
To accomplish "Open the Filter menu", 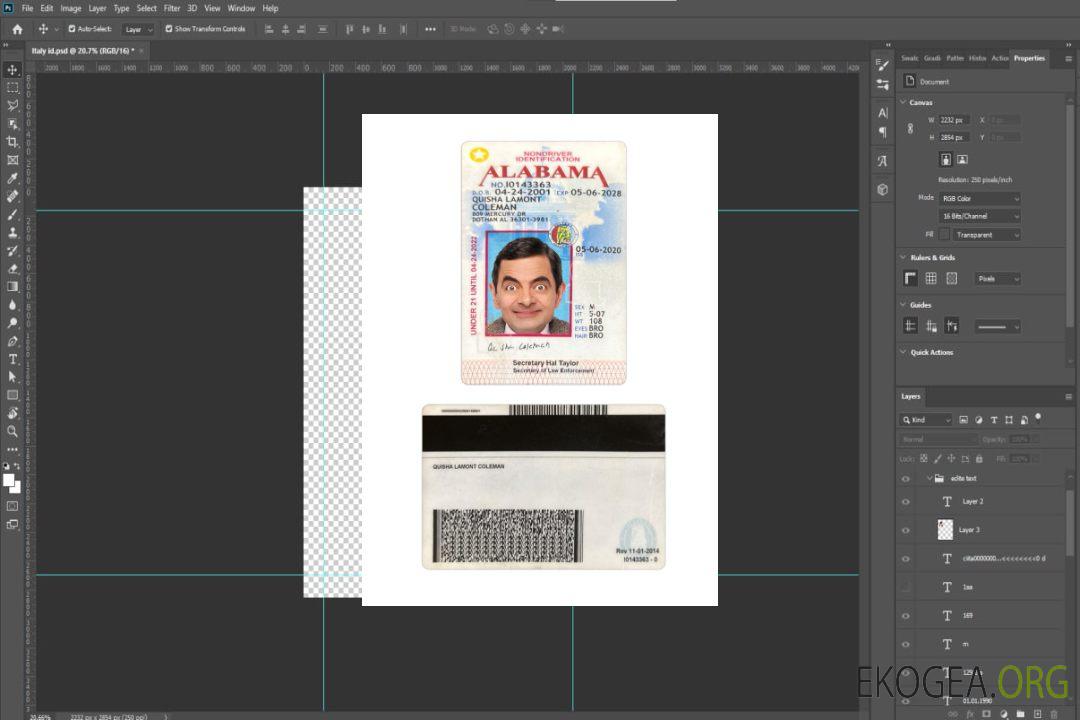I will [x=172, y=8].
